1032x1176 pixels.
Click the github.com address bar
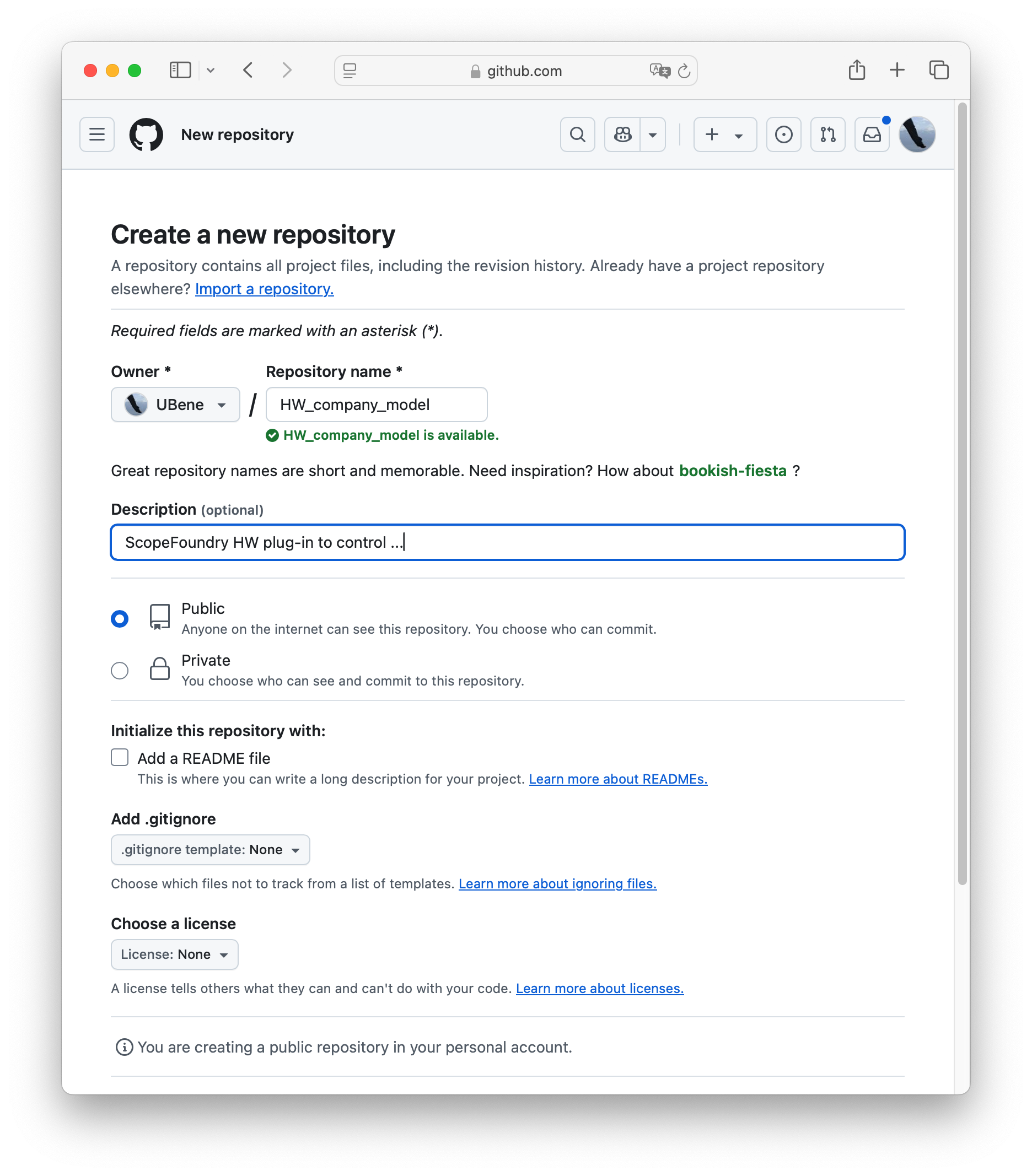click(515, 71)
